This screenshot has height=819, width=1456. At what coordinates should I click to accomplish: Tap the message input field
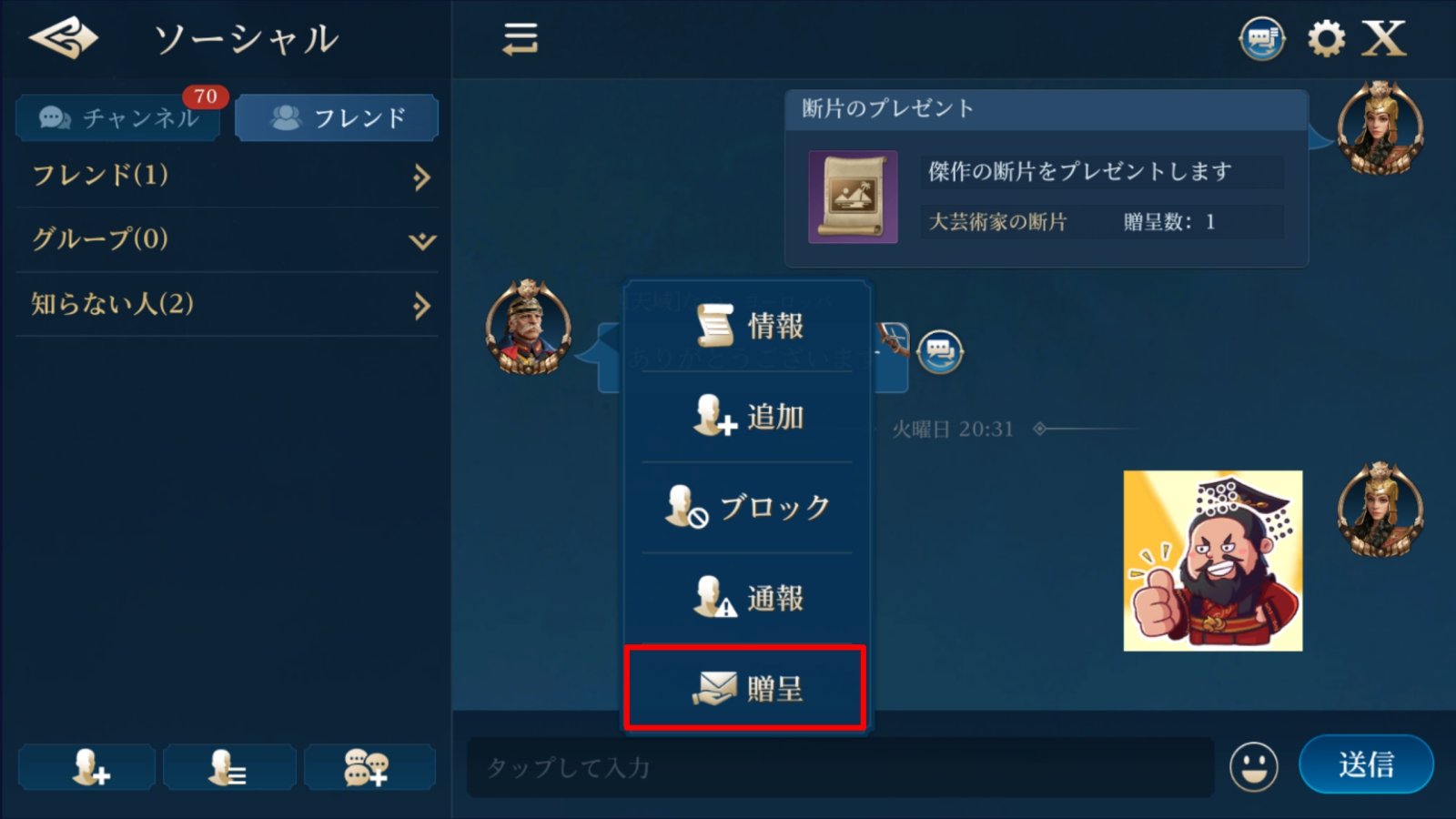coord(841,767)
